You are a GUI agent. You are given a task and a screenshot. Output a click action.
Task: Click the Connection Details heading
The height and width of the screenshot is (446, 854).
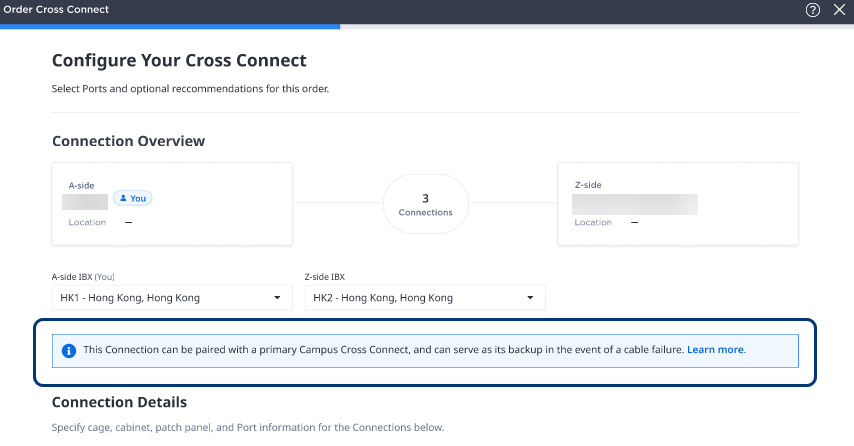[119, 402]
